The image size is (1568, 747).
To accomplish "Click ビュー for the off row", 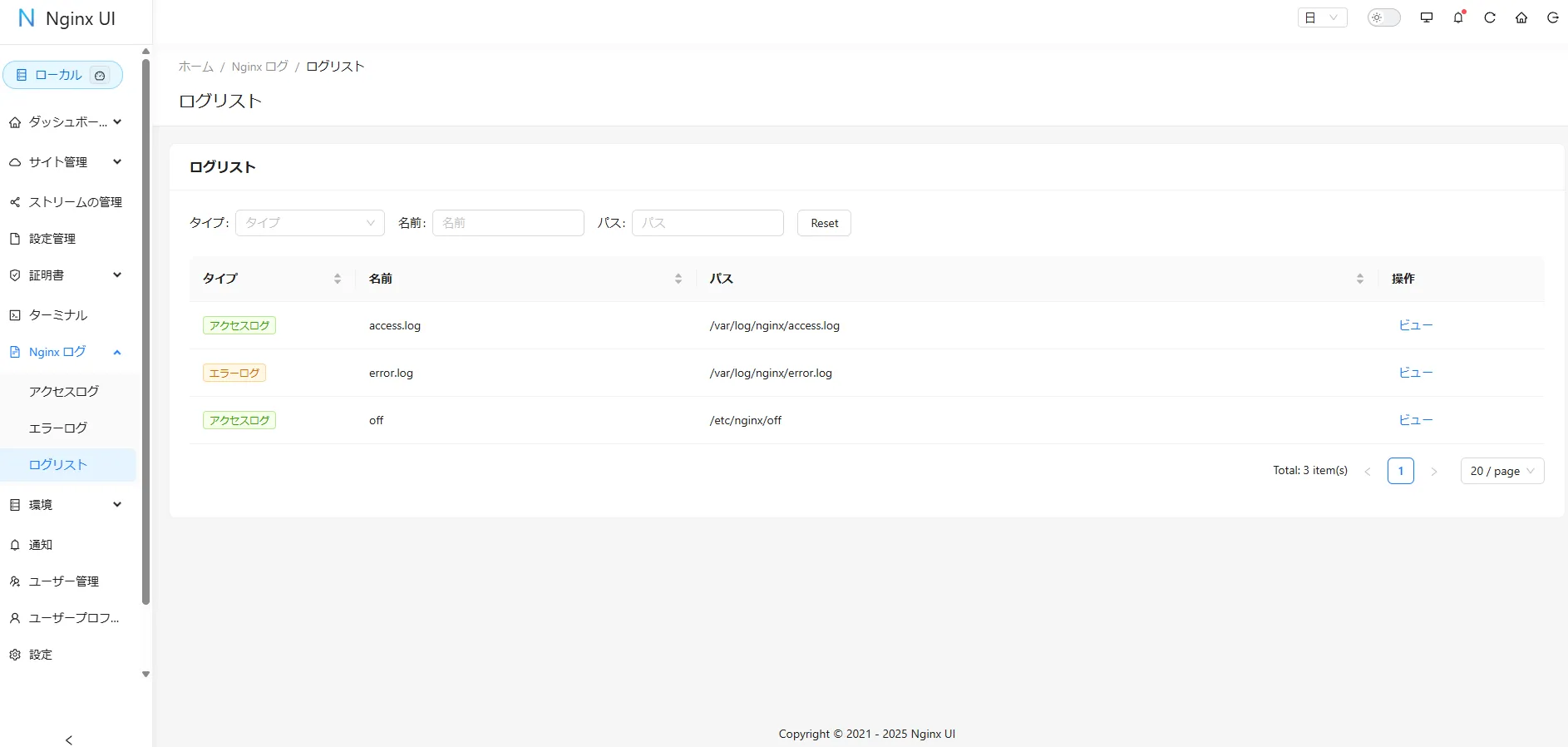I will [1416, 420].
